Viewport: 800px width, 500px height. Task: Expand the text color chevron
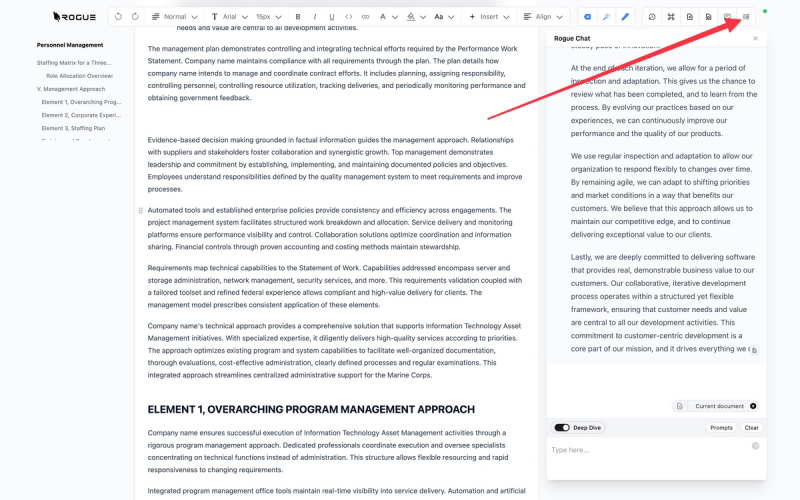pyautogui.click(x=395, y=17)
